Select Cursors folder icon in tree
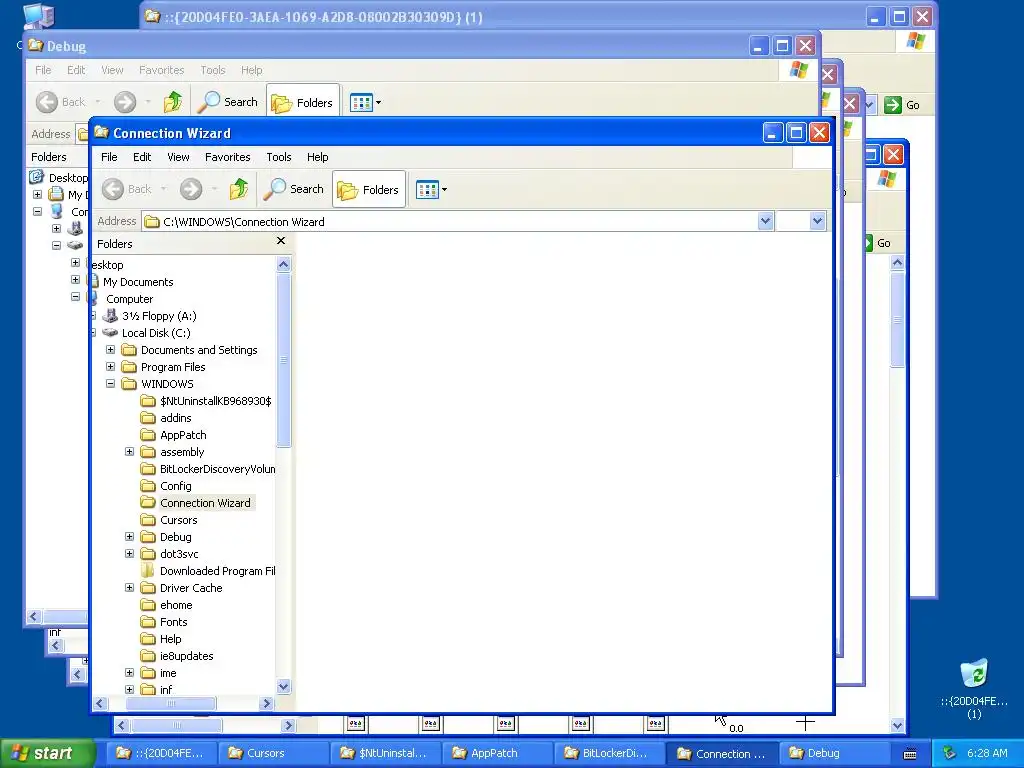Viewport: 1024px width, 768px height. (148, 520)
